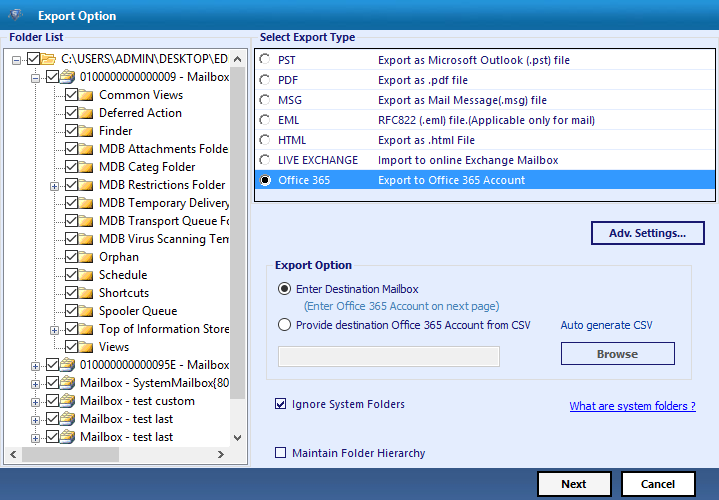Click the SystemMailbox mailbox icon
Viewport: 719px width, 500px height.
[67, 383]
